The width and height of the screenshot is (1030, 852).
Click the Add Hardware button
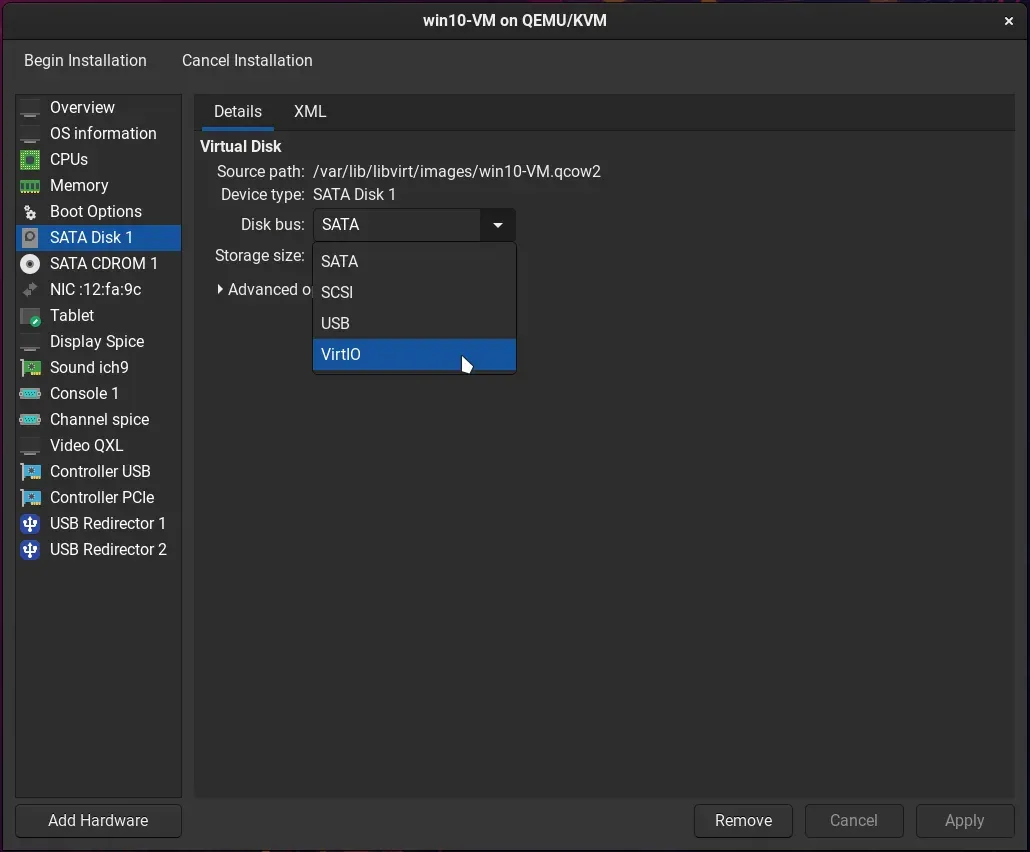tap(99, 820)
